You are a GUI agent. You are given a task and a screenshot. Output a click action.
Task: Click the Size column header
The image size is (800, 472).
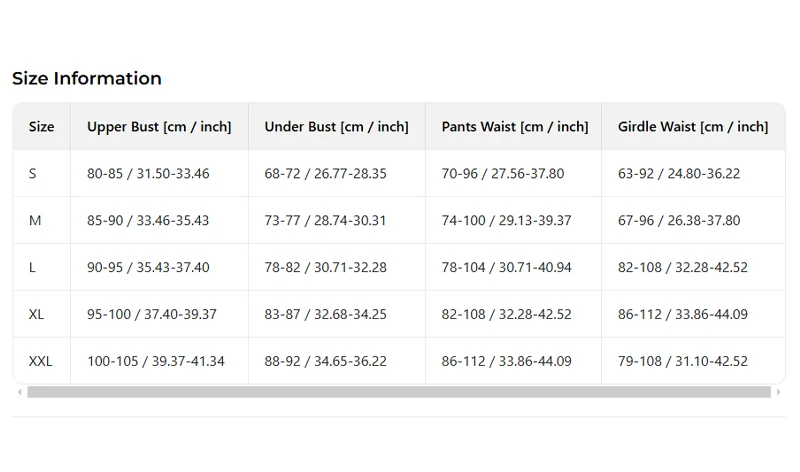[41, 127]
